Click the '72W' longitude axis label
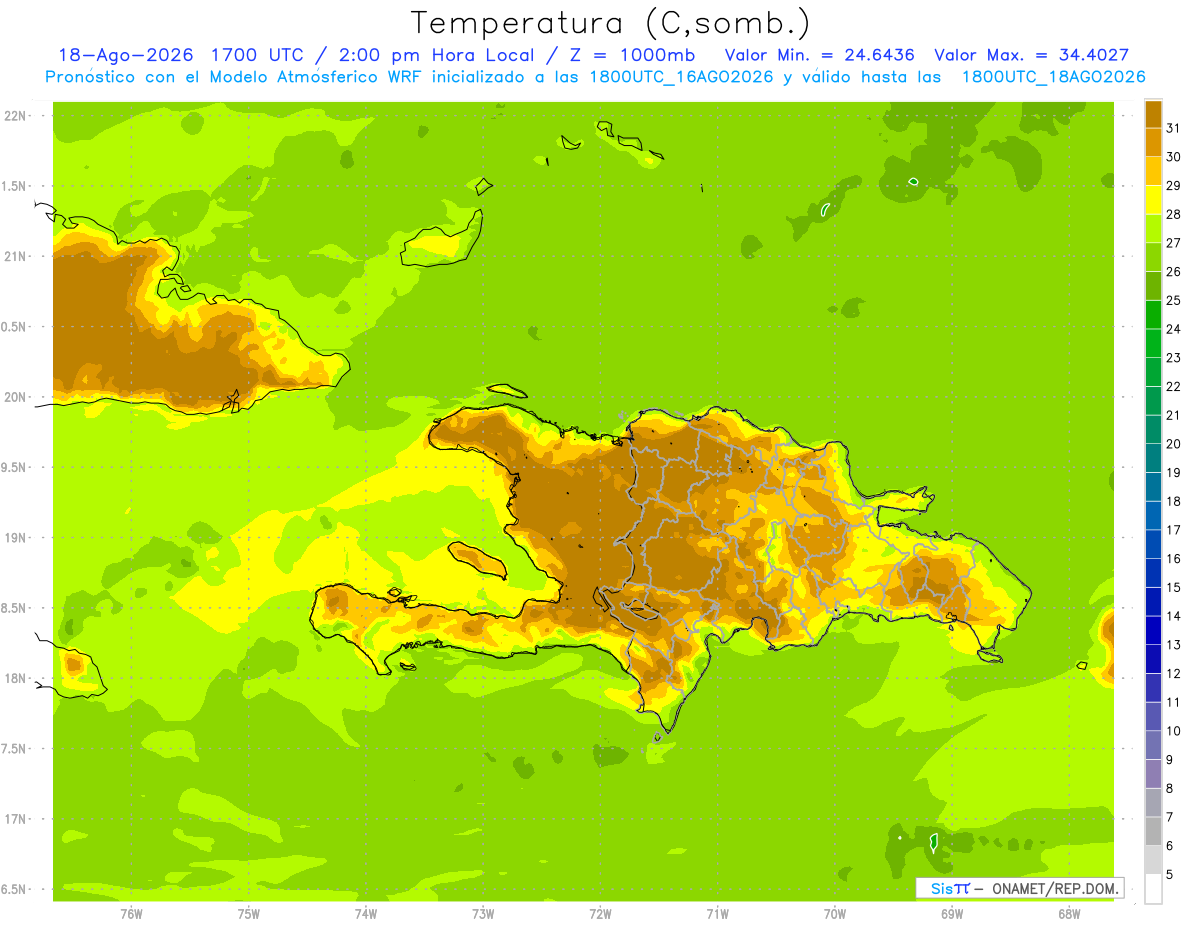 tap(600, 913)
